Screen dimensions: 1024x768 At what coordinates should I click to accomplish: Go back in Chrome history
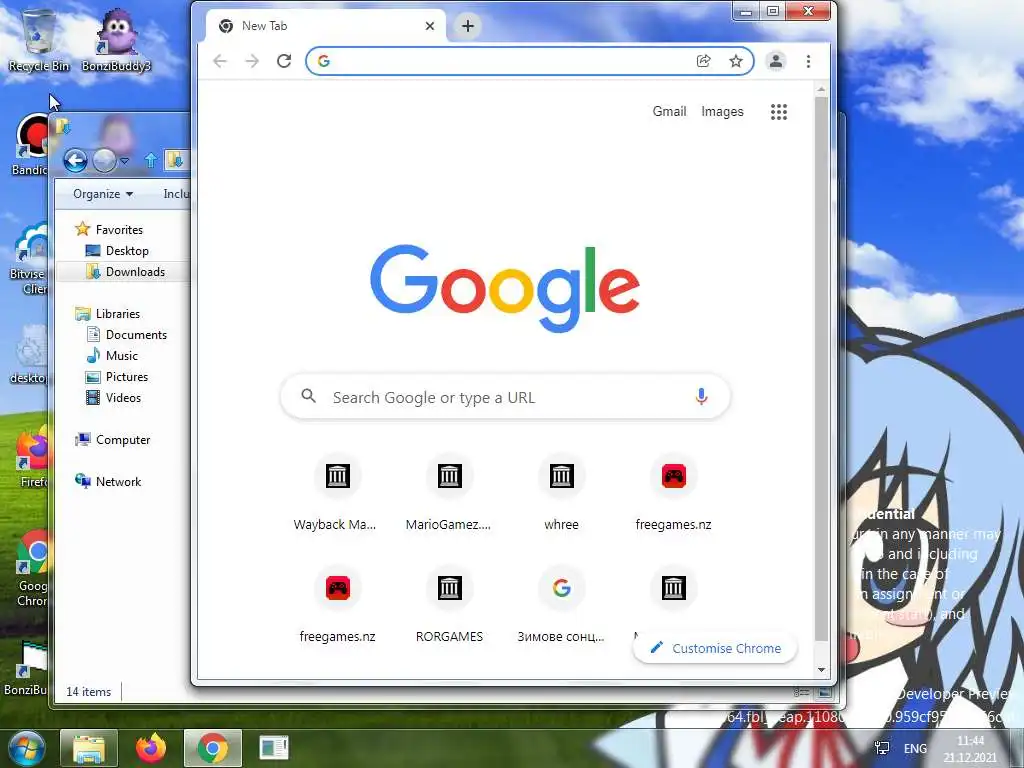coord(220,61)
